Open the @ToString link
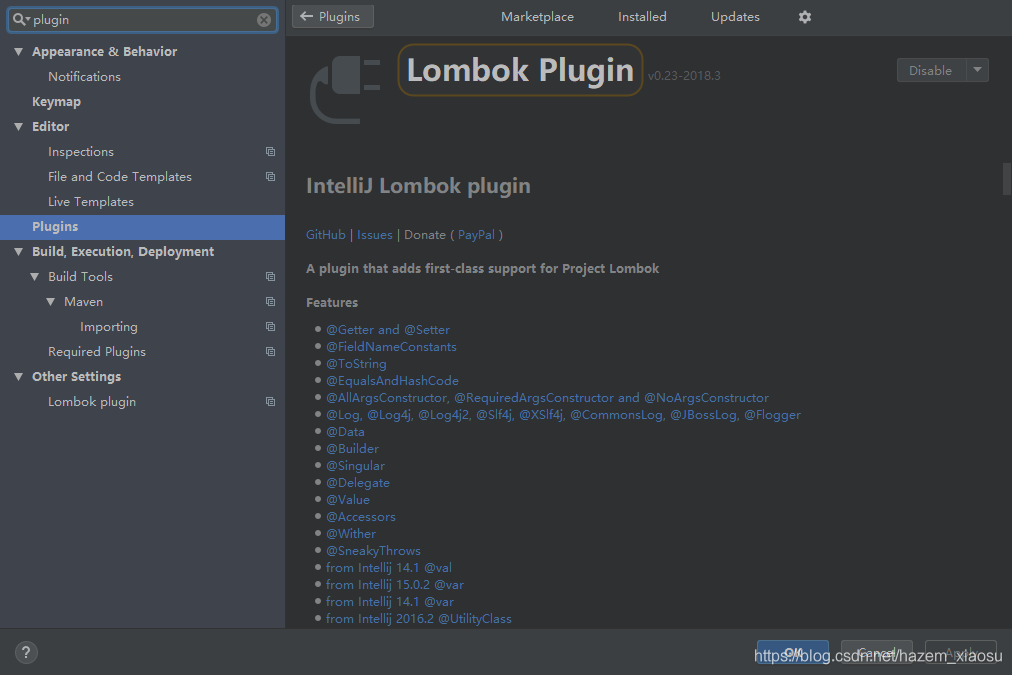 [x=356, y=364]
